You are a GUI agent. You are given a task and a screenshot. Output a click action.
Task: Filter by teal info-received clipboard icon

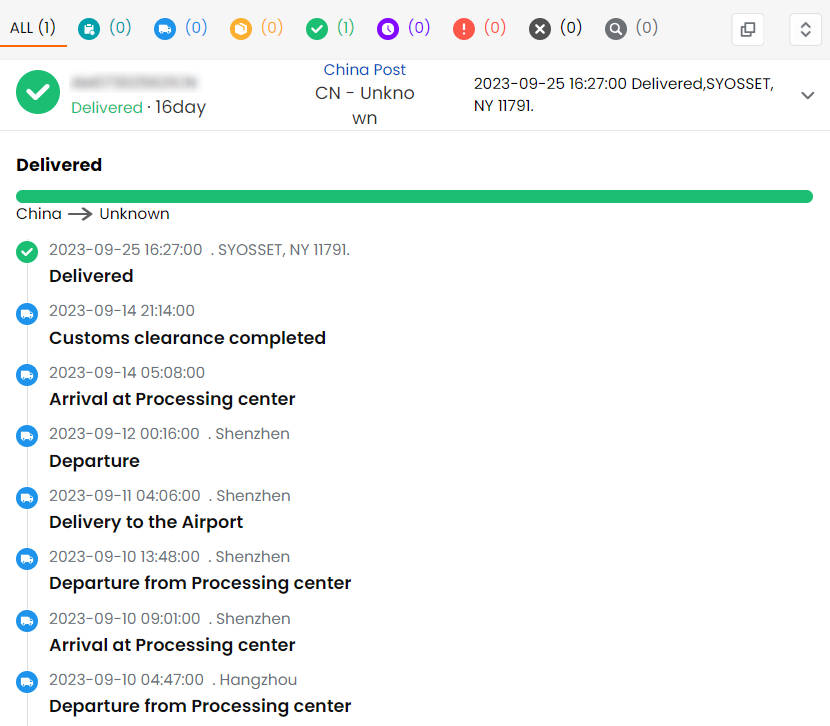pos(89,29)
